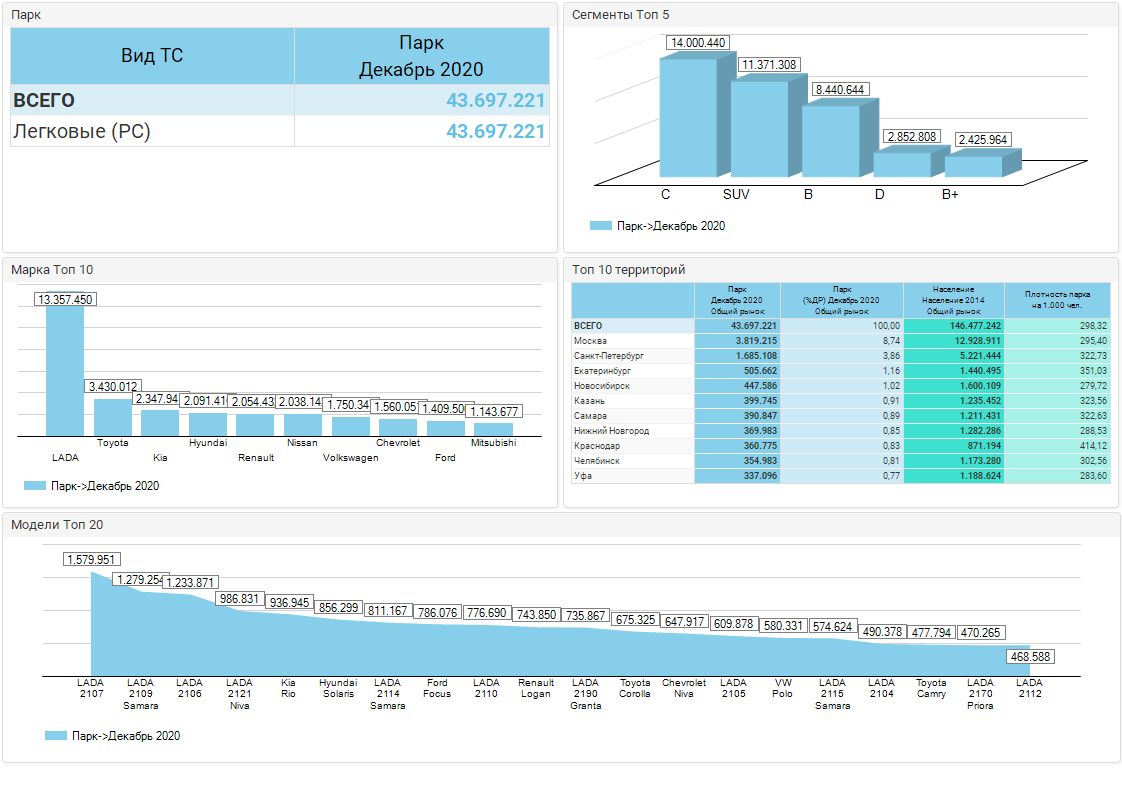
Task: Click the Toyota bar in brand chart
Action: [112, 416]
